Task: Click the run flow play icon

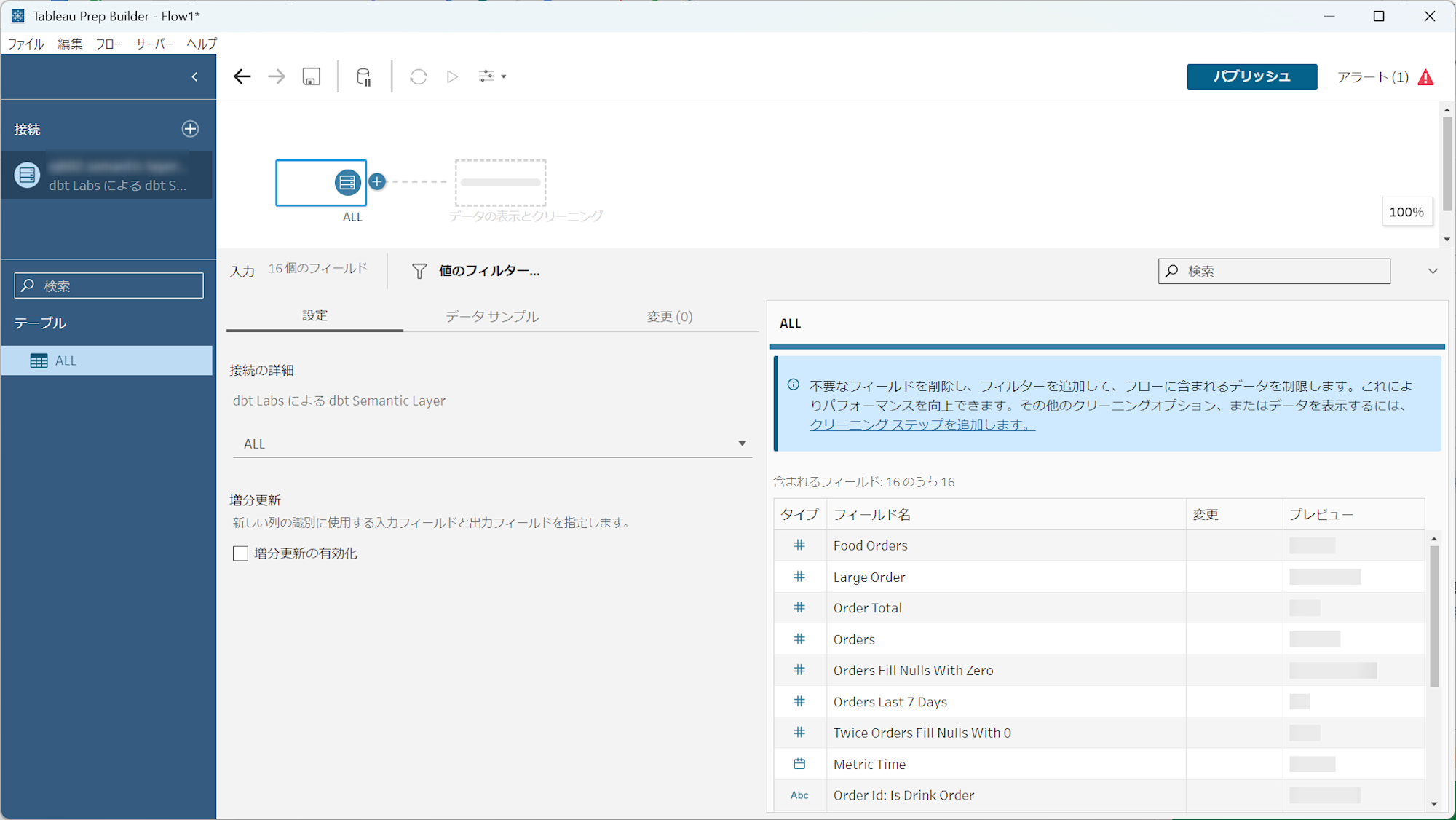Action: pos(452,76)
